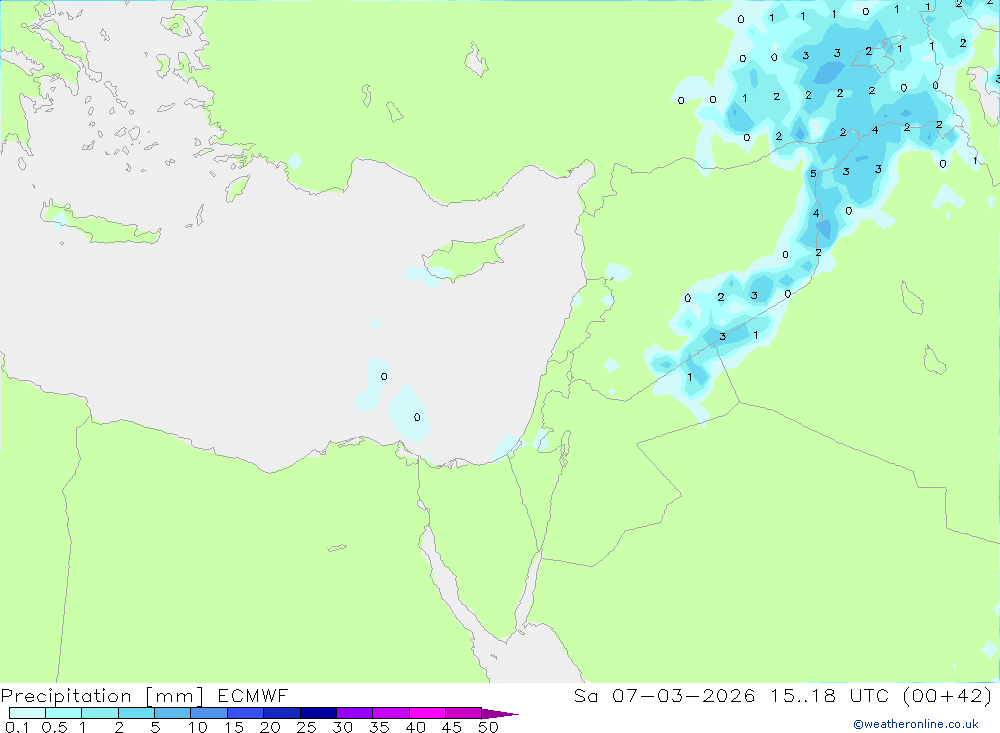Click the '10' legend scale label
Screen dimensions: 1000x733
point(198,727)
